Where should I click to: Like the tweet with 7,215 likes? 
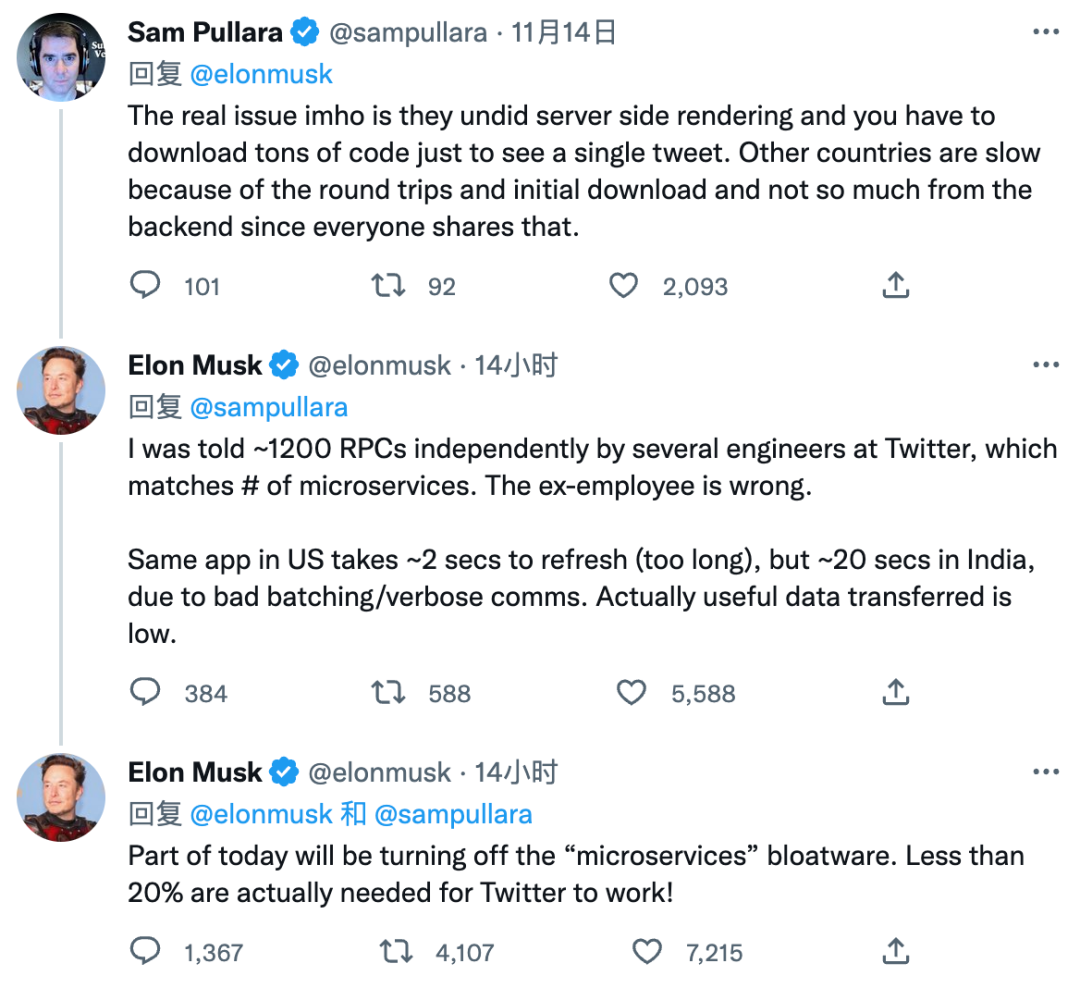[647, 950]
